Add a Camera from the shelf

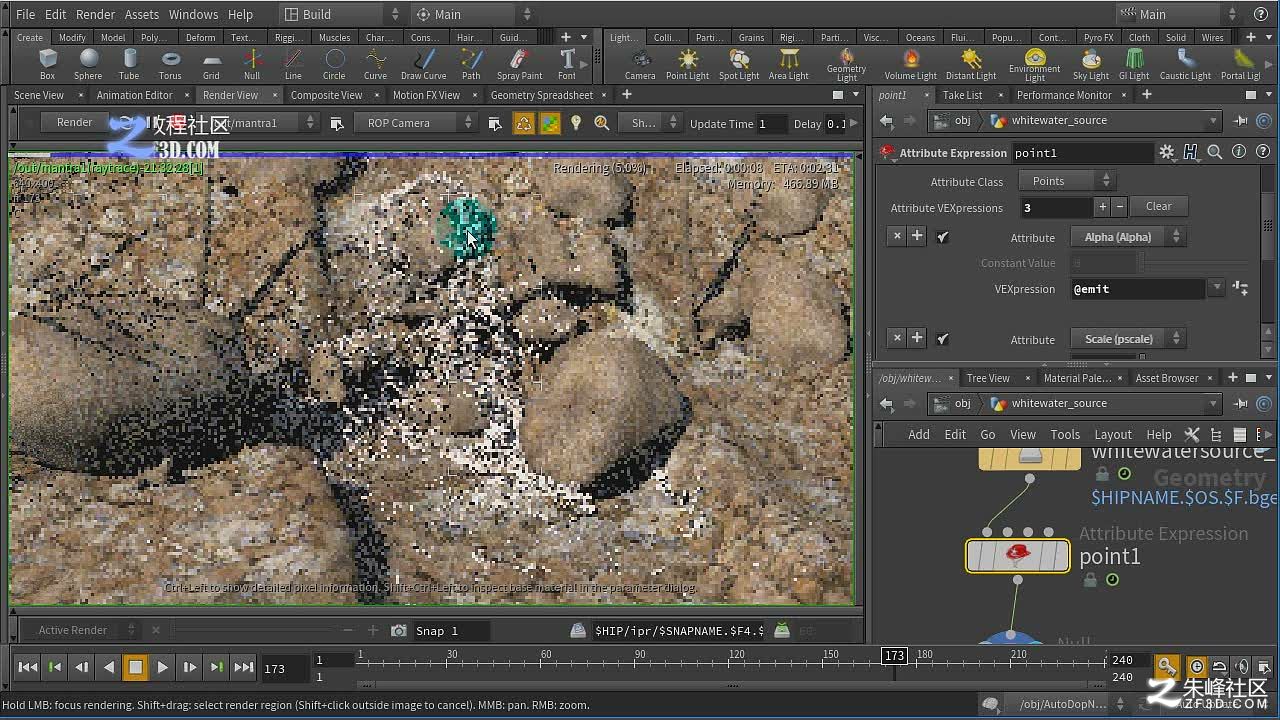coord(640,64)
